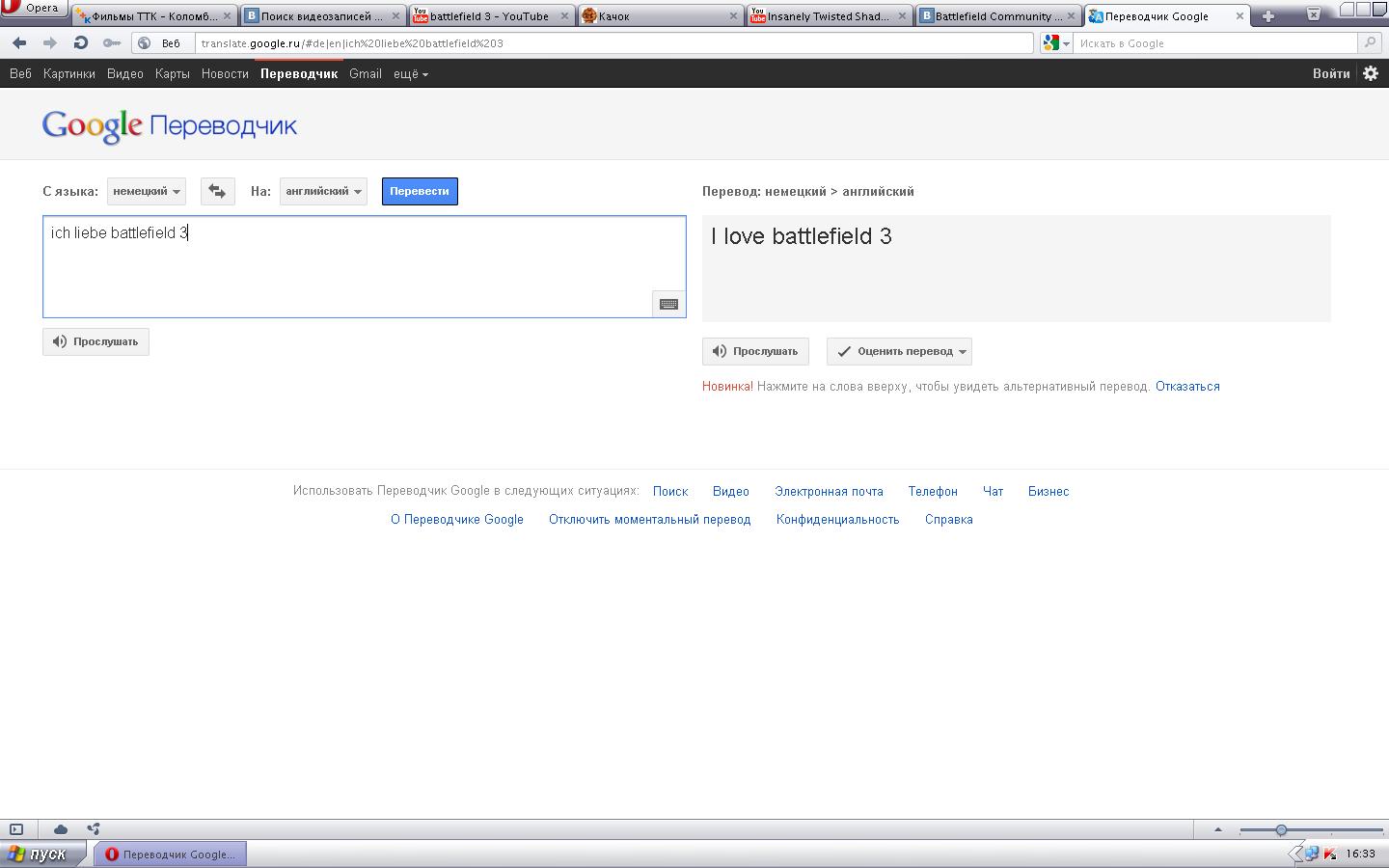The width and height of the screenshot is (1389, 868).
Task: Open 'Видео' in the Google top bar
Action: (125, 73)
